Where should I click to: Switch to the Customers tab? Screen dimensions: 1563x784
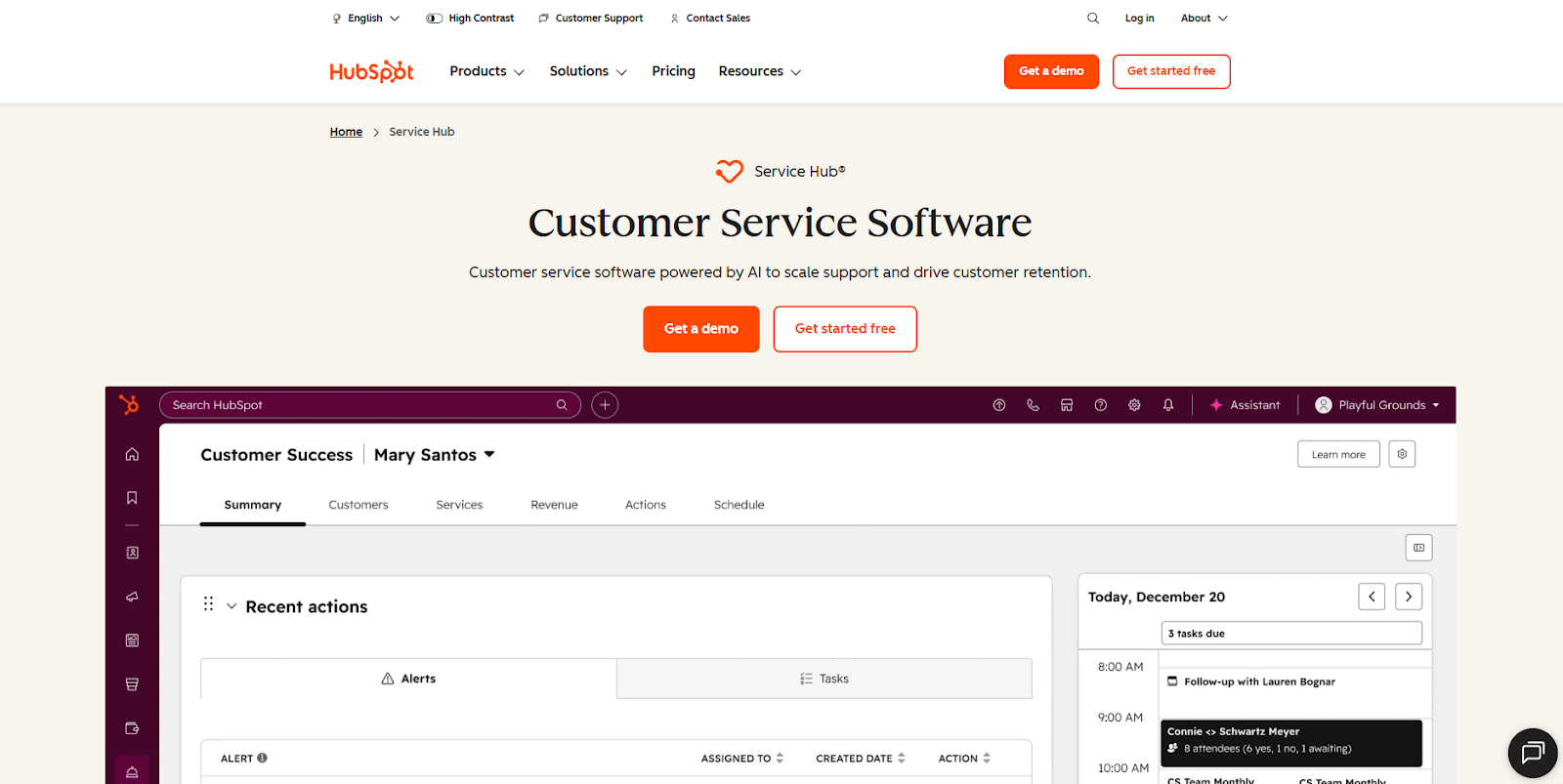click(359, 505)
